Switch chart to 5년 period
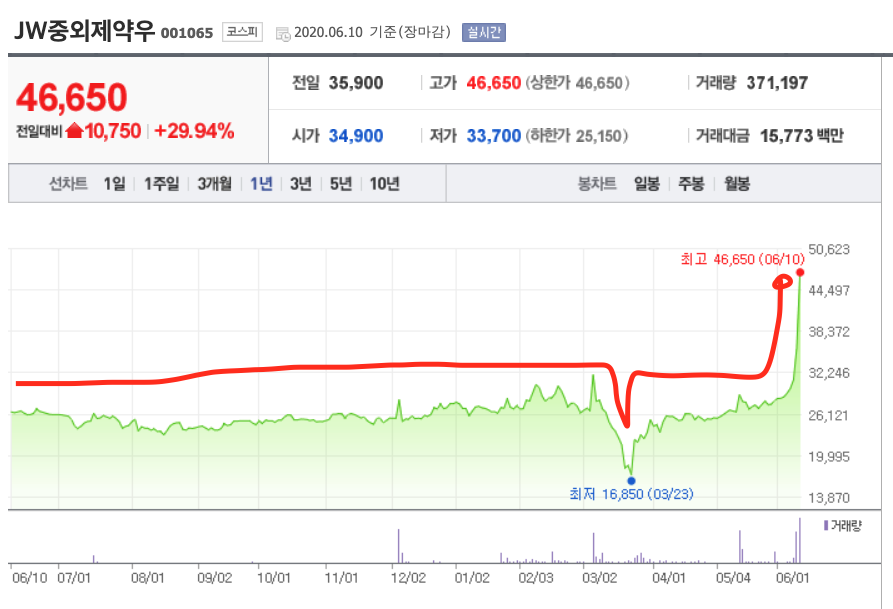This screenshot has height=609, width=893. (341, 183)
